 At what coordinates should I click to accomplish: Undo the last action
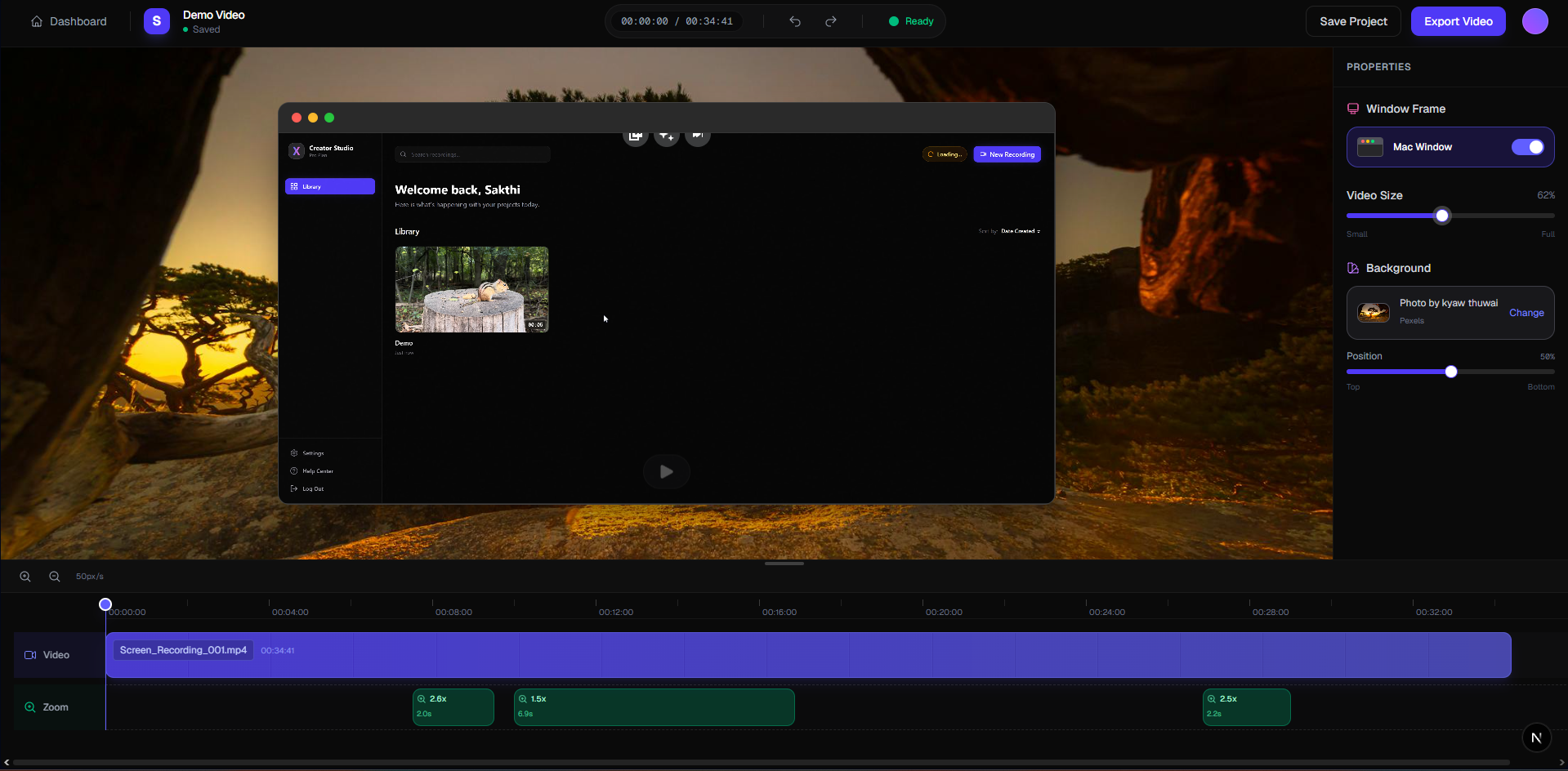[793, 20]
